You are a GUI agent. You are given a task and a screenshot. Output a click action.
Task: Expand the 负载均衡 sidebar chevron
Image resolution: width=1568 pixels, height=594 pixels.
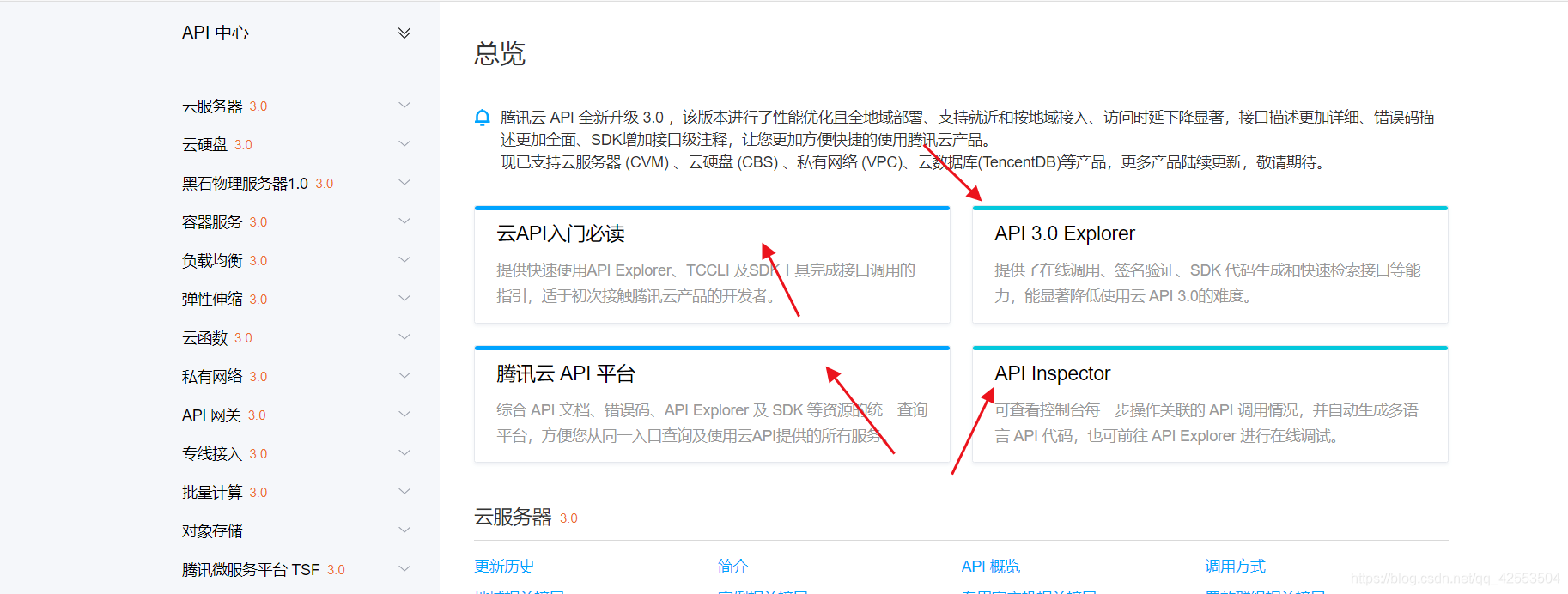tap(404, 259)
